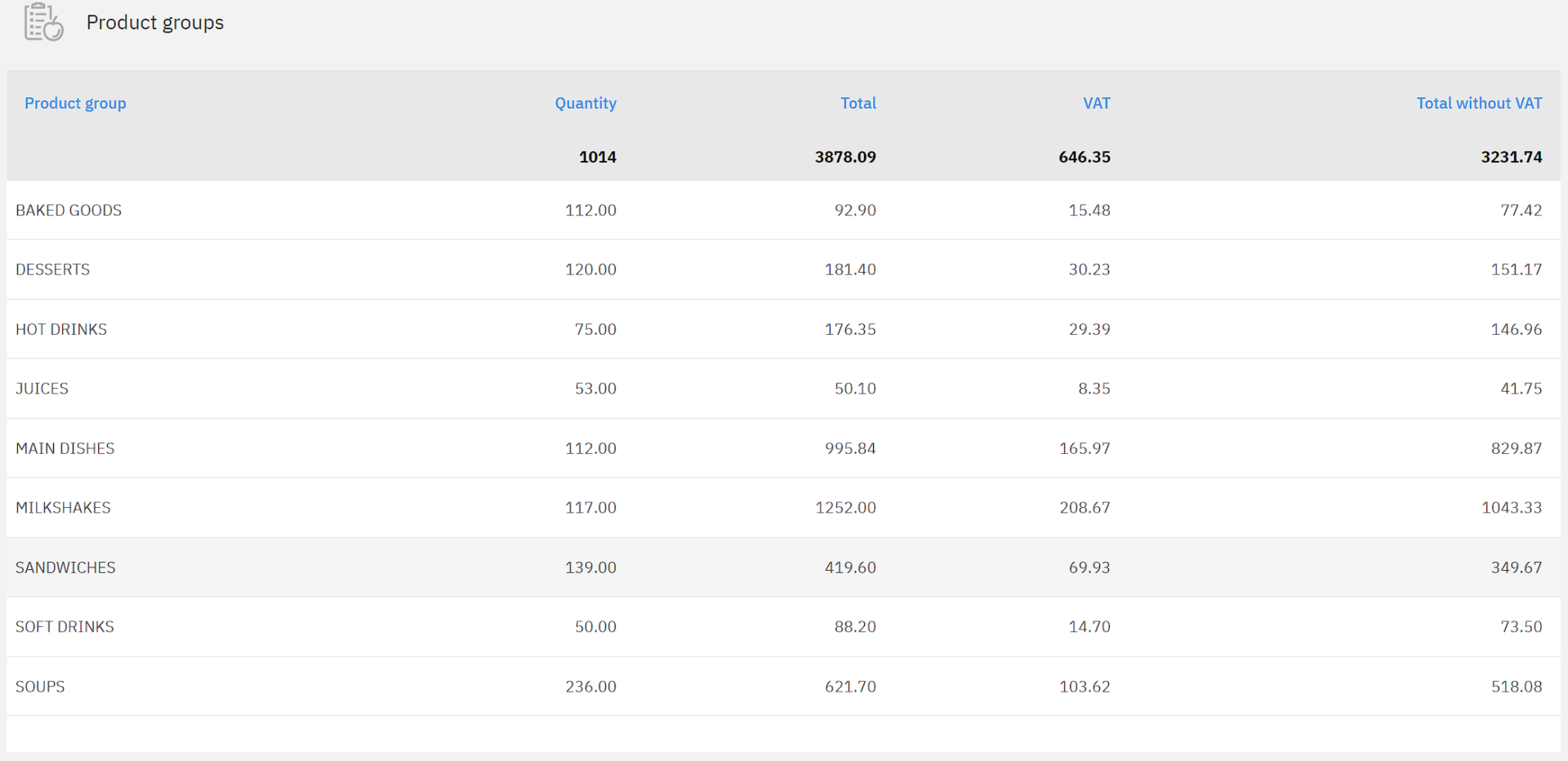Image resolution: width=1568 pixels, height=761 pixels.
Task: Click MILKSHAKES VAT 208.67
Action: 1085,508
